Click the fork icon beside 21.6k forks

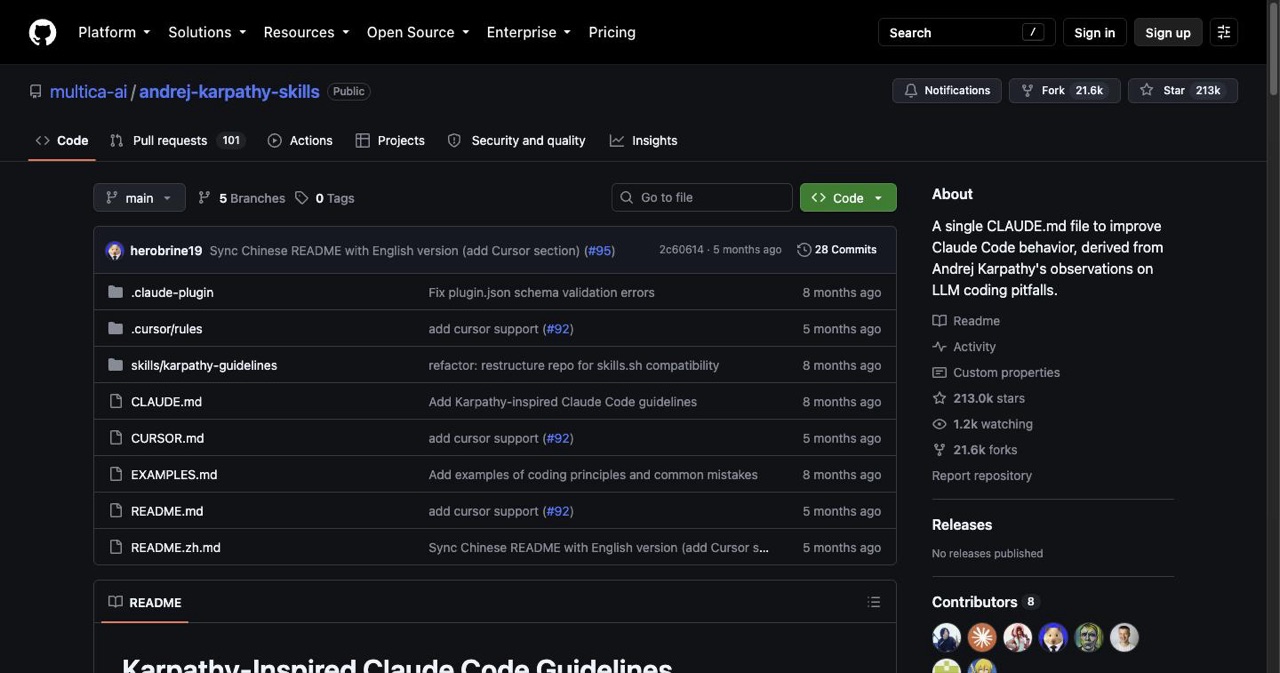tap(939, 450)
